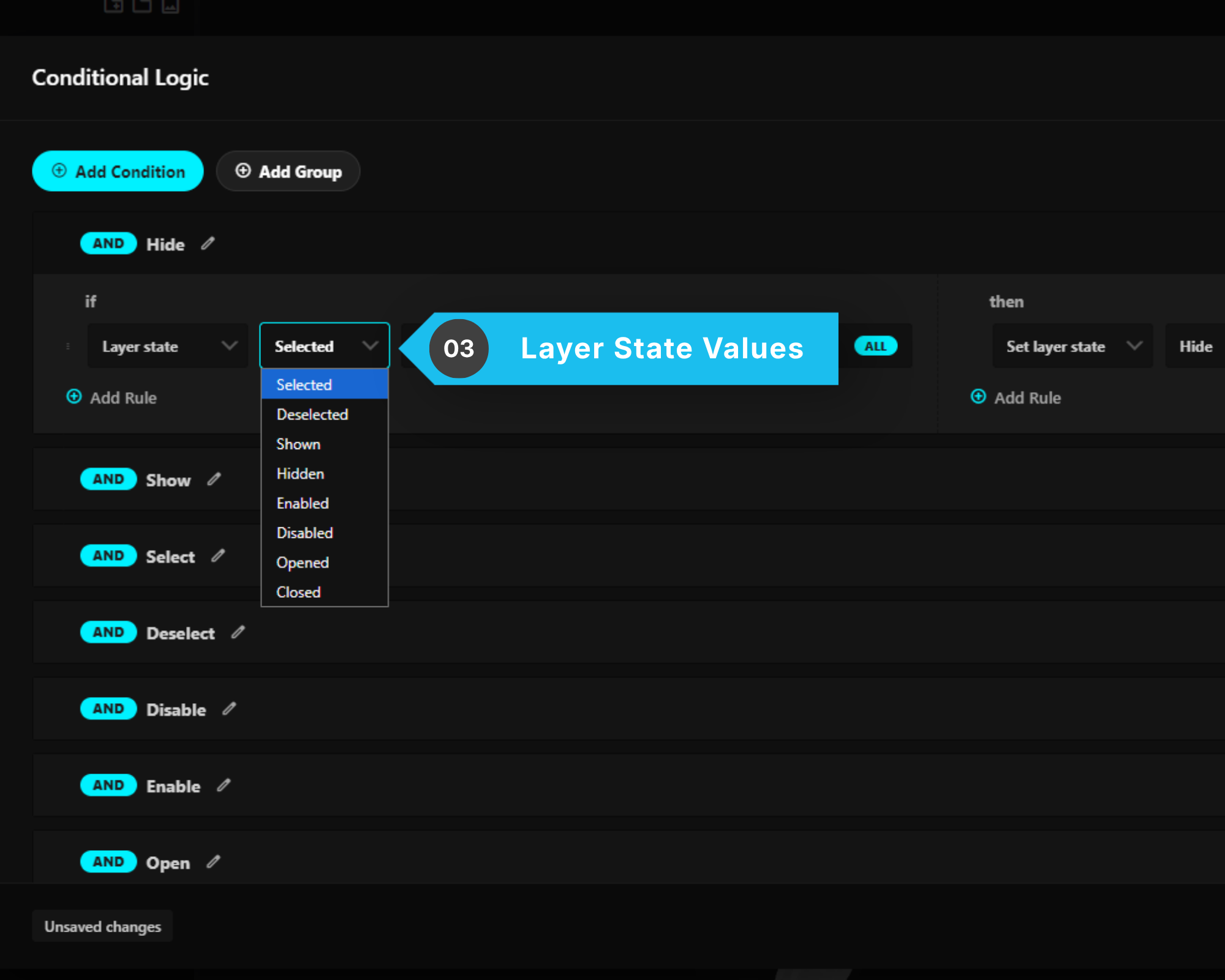1225x980 pixels.
Task: Expand the Disable condition row
Action: [x=628, y=709]
